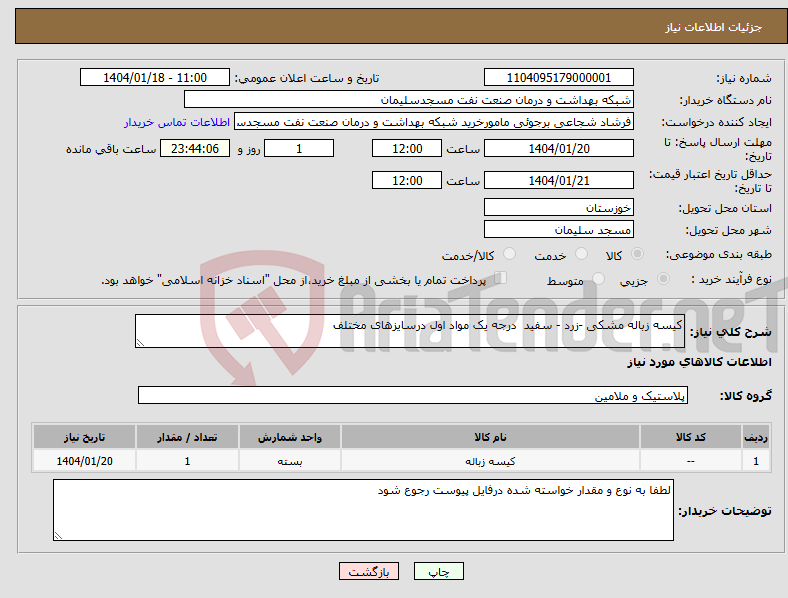Click the general description textarea کیسه زباله
This screenshot has width=788, height=598.
pos(410,331)
